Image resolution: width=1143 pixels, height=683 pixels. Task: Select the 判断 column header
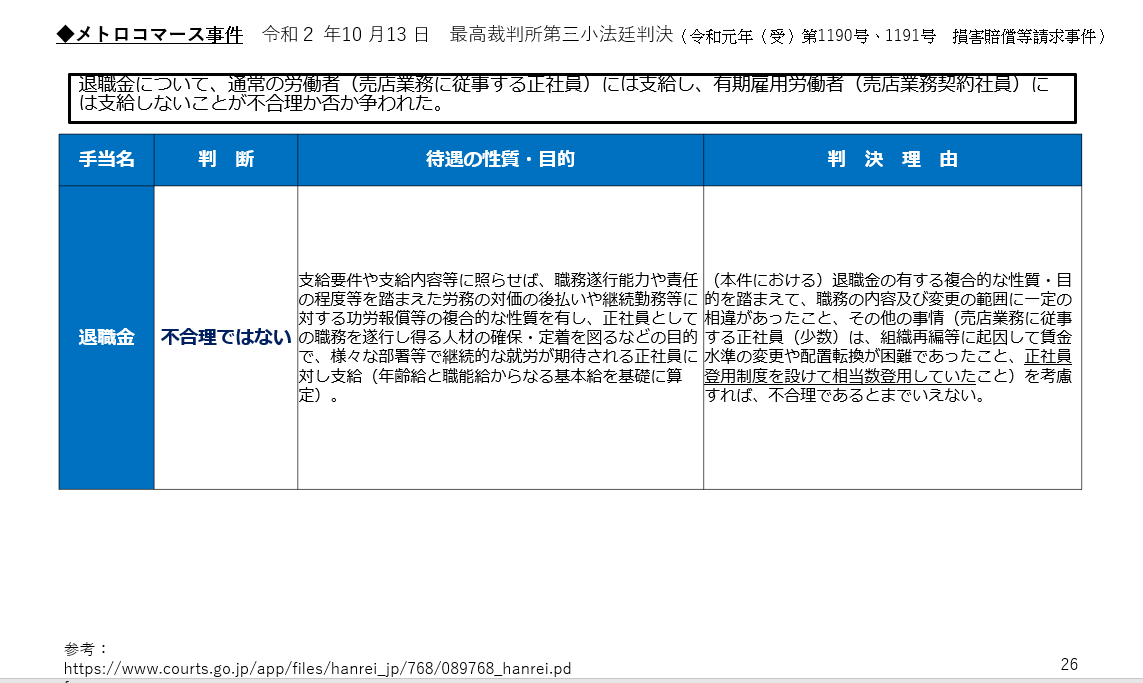226,160
